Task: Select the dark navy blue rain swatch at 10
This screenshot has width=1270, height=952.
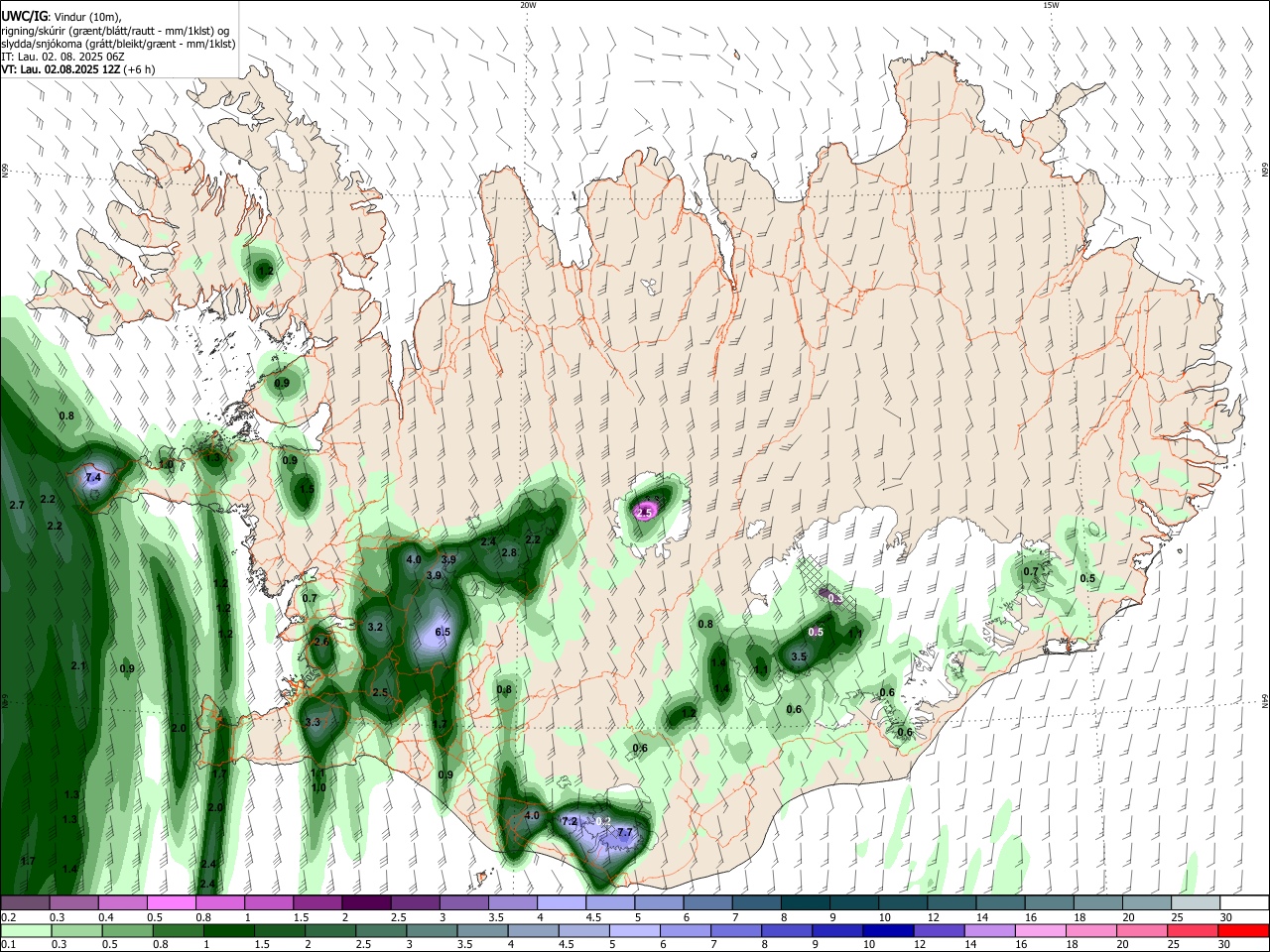Action: [888, 931]
